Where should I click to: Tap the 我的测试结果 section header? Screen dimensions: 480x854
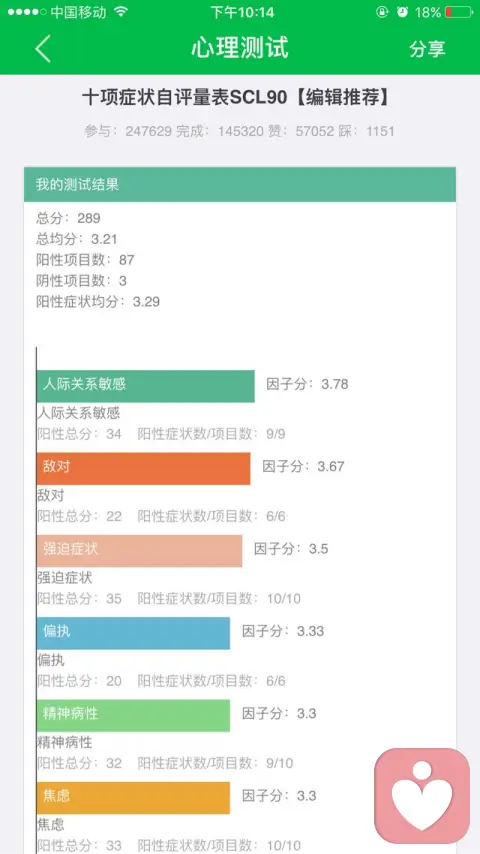(240, 185)
